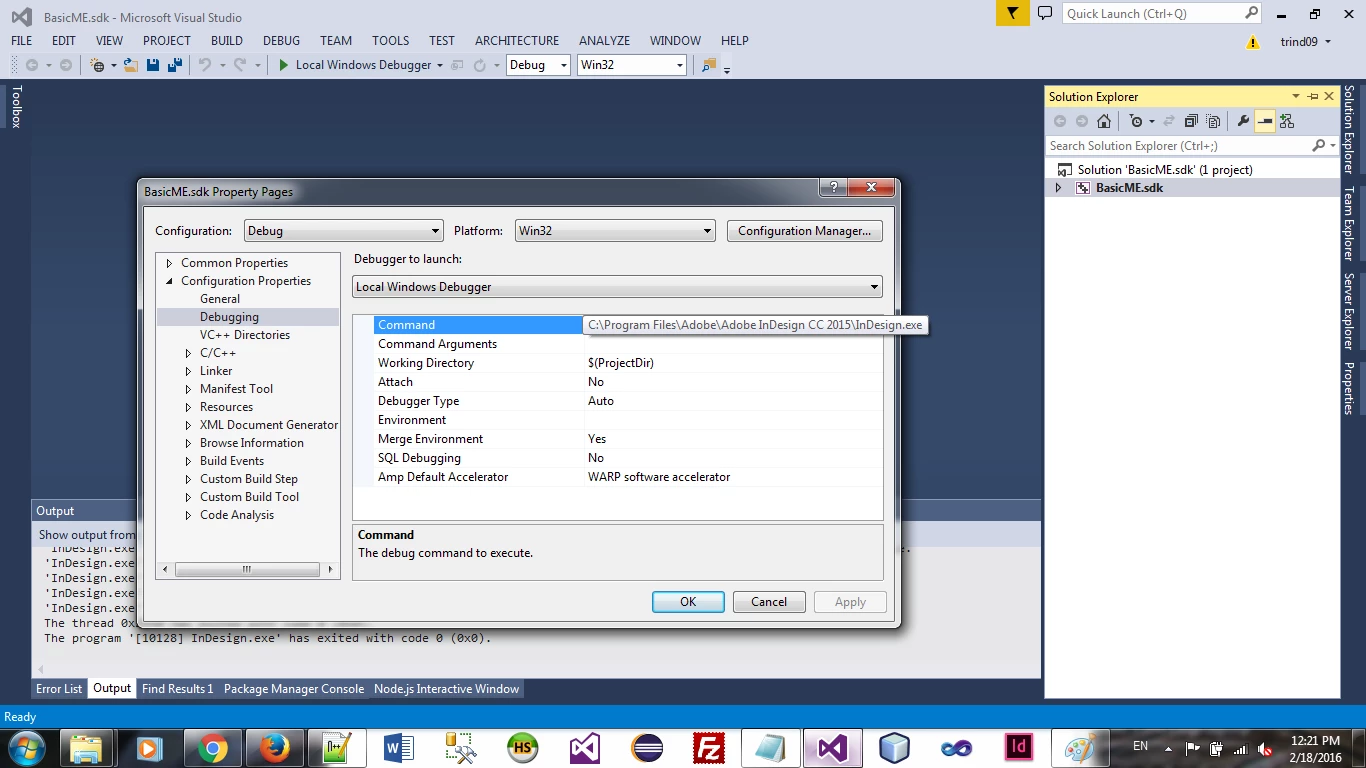The width and height of the screenshot is (1366, 768).
Task: Click Collapse All in Solution Explorer
Action: pos(1191,121)
